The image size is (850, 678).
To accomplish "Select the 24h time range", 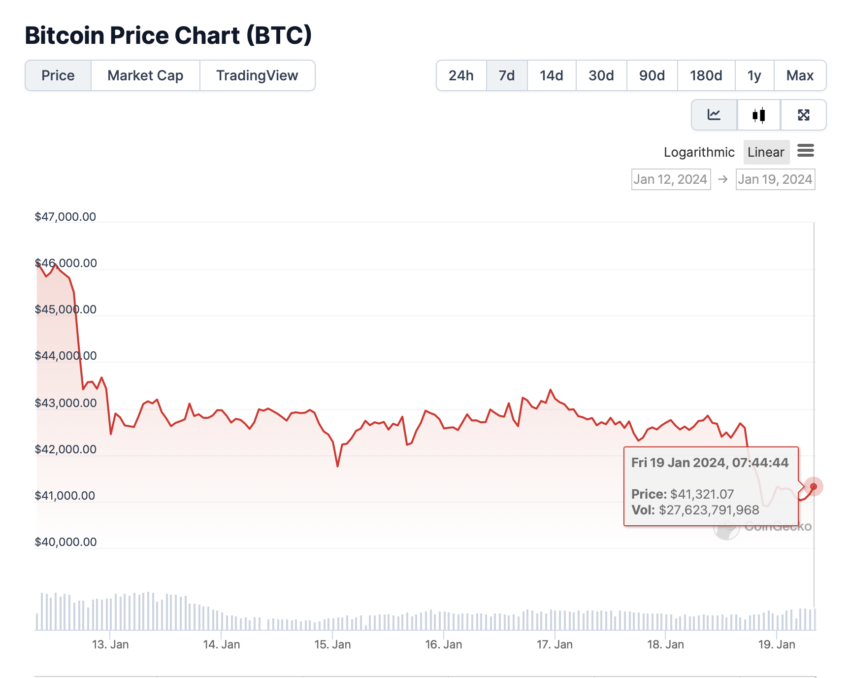I will click(461, 75).
